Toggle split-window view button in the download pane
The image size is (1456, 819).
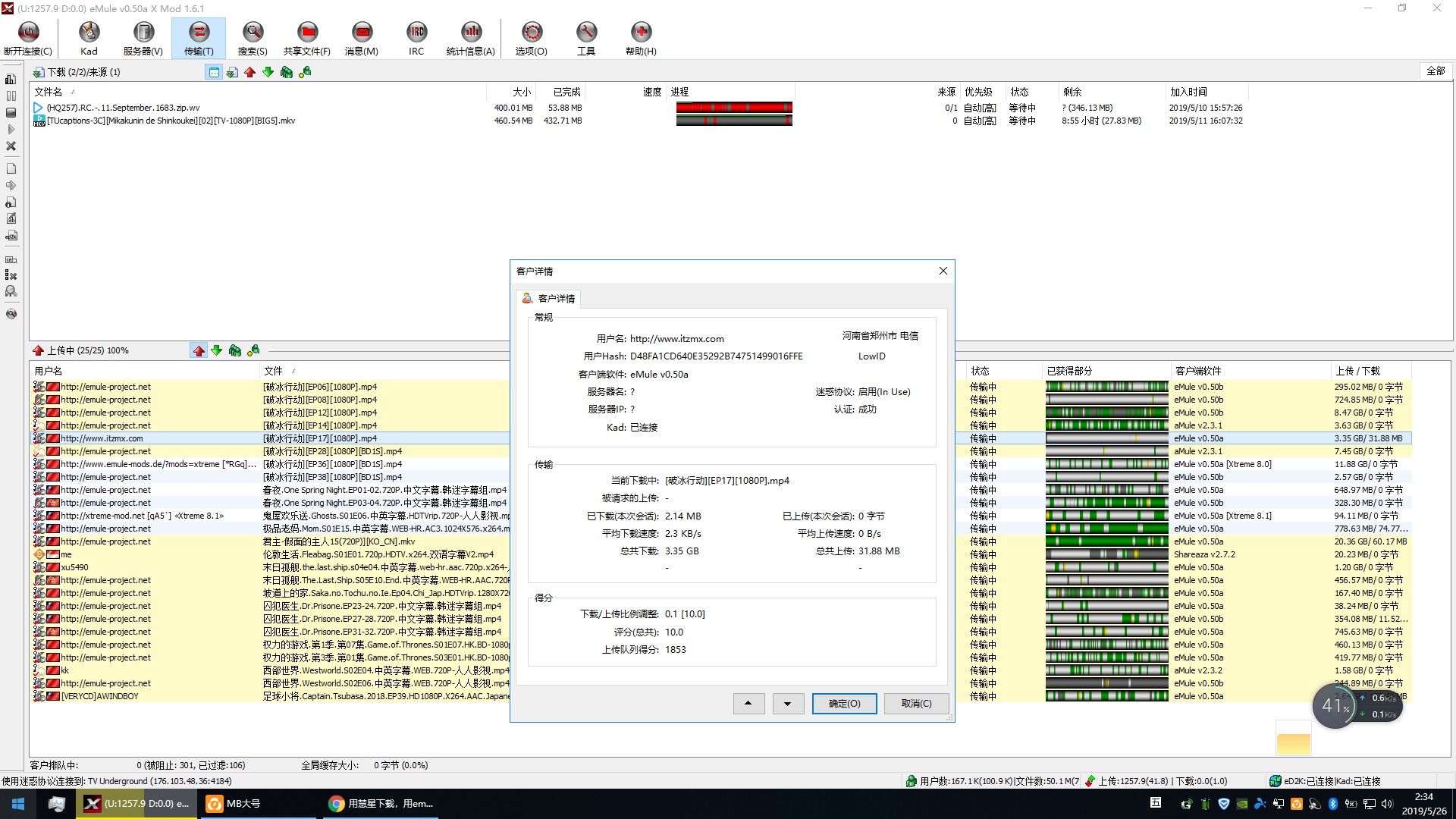pyautogui.click(x=214, y=72)
